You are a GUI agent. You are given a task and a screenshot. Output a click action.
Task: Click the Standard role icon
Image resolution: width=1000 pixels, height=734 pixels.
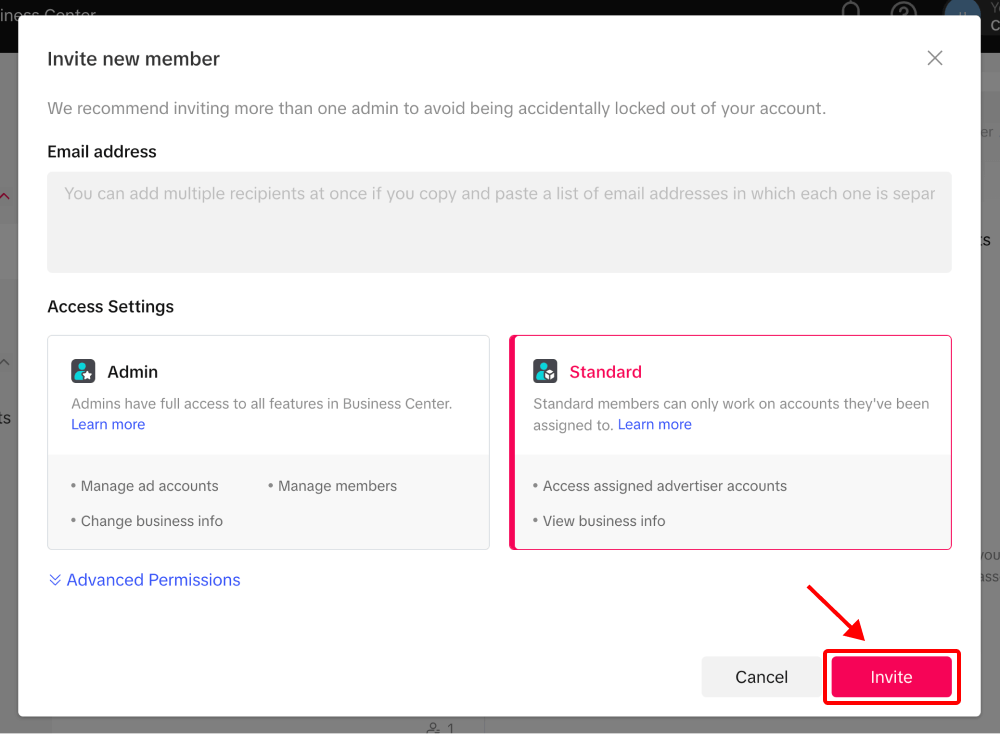pos(545,371)
